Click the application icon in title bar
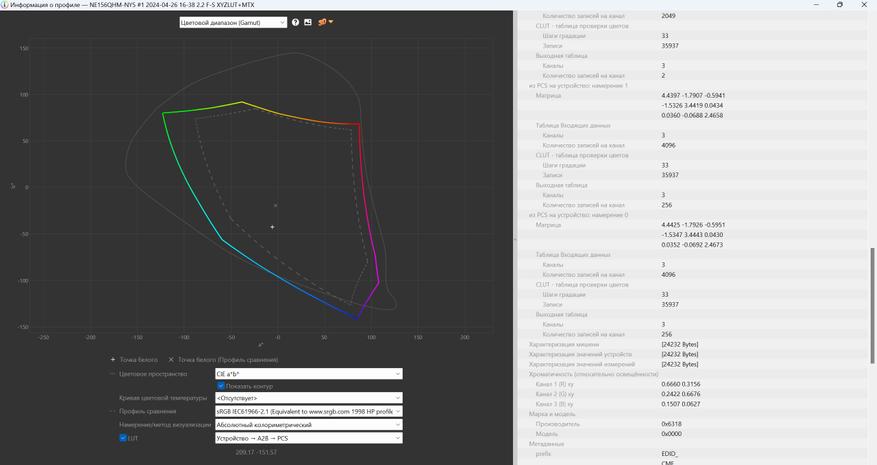The height and width of the screenshot is (465, 877). [x=6, y=5]
